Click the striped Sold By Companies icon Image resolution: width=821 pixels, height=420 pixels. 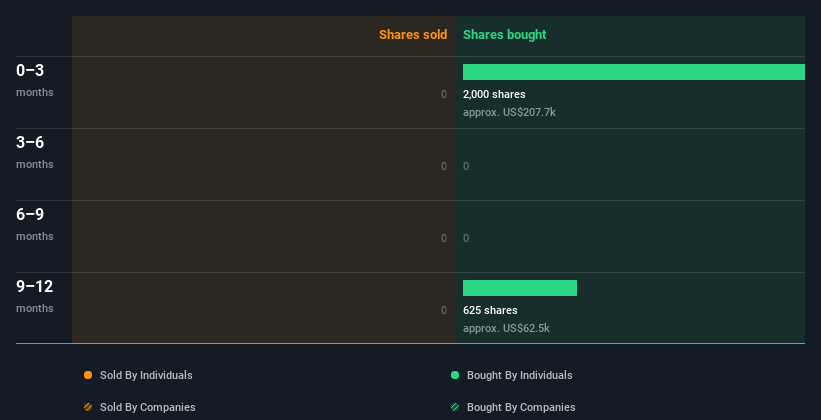(x=88, y=407)
